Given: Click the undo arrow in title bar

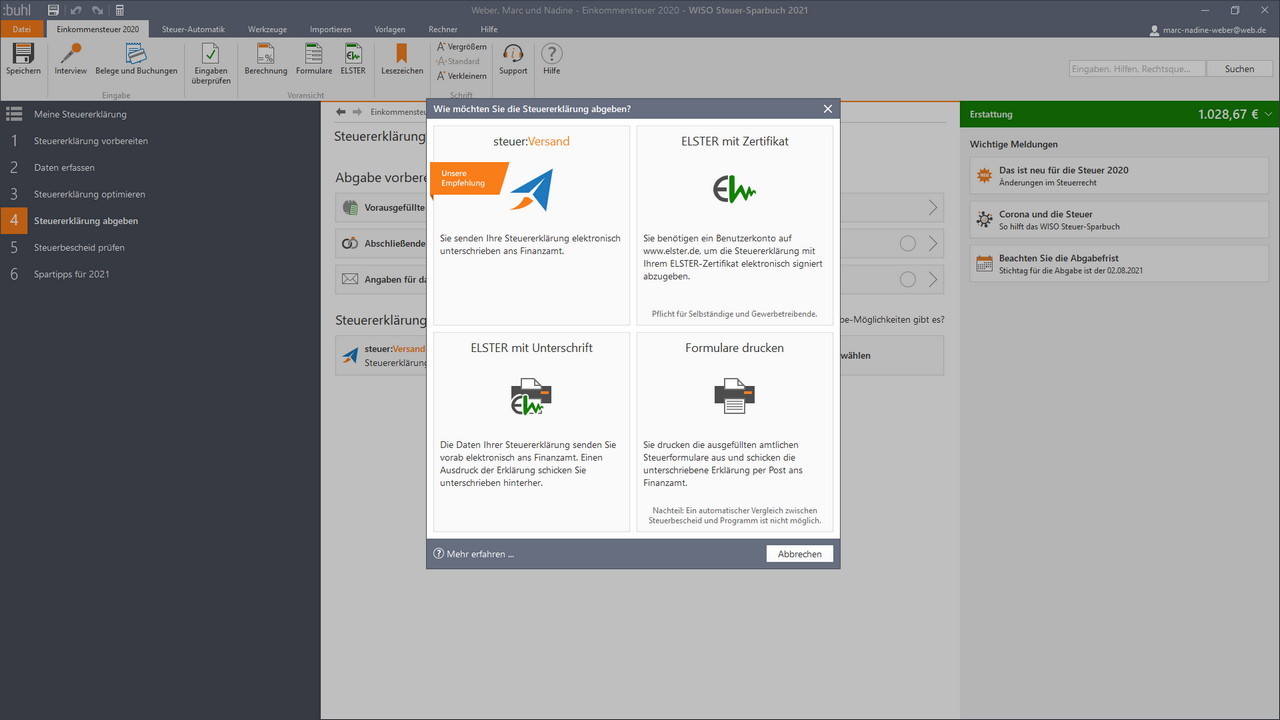Looking at the screenshot, I should click(x=76, y=10).
